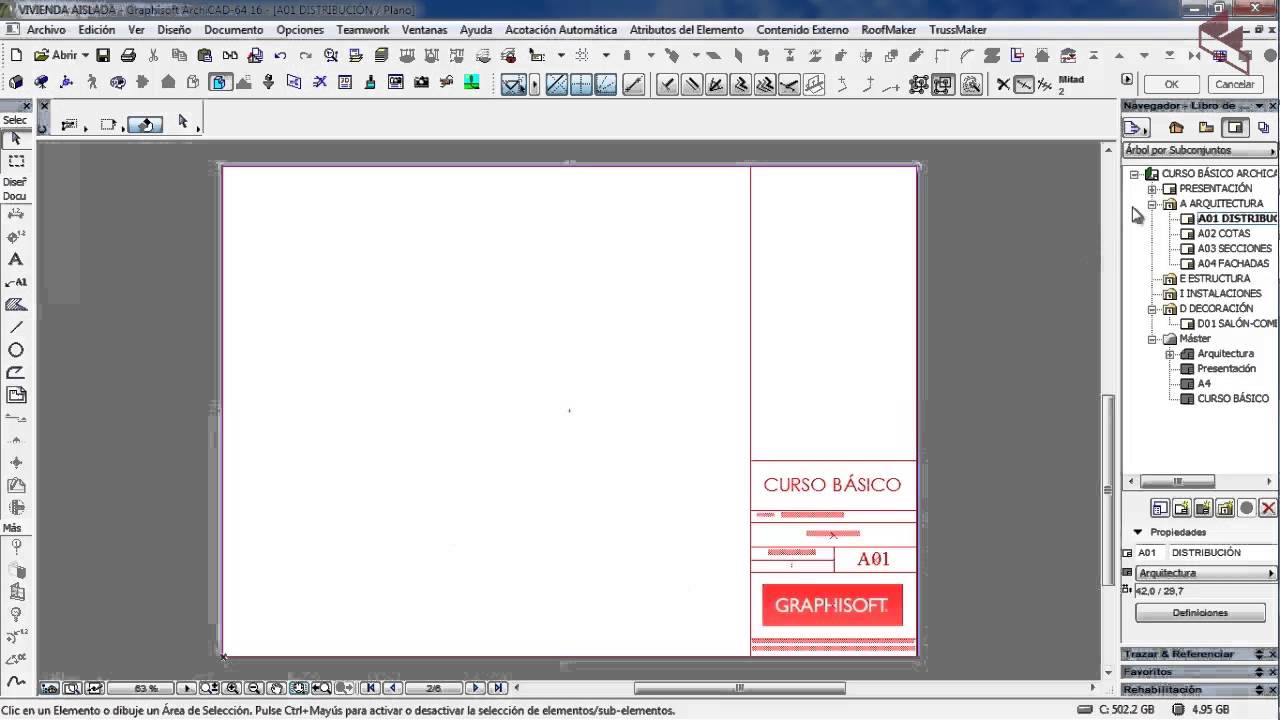Select D01 SALÓN-COMEDOR layout in tree

(1237, 324)
